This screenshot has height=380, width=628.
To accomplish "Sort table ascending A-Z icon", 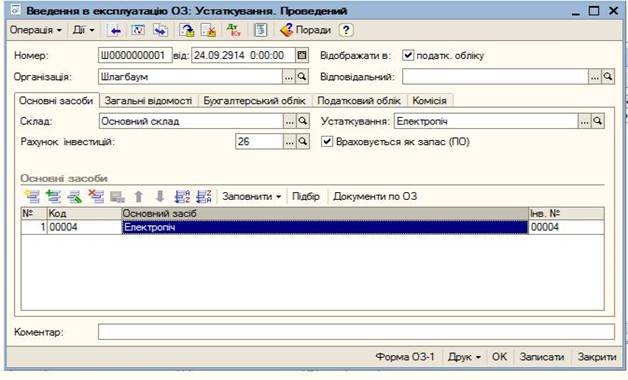I will [x=182, y=196].
